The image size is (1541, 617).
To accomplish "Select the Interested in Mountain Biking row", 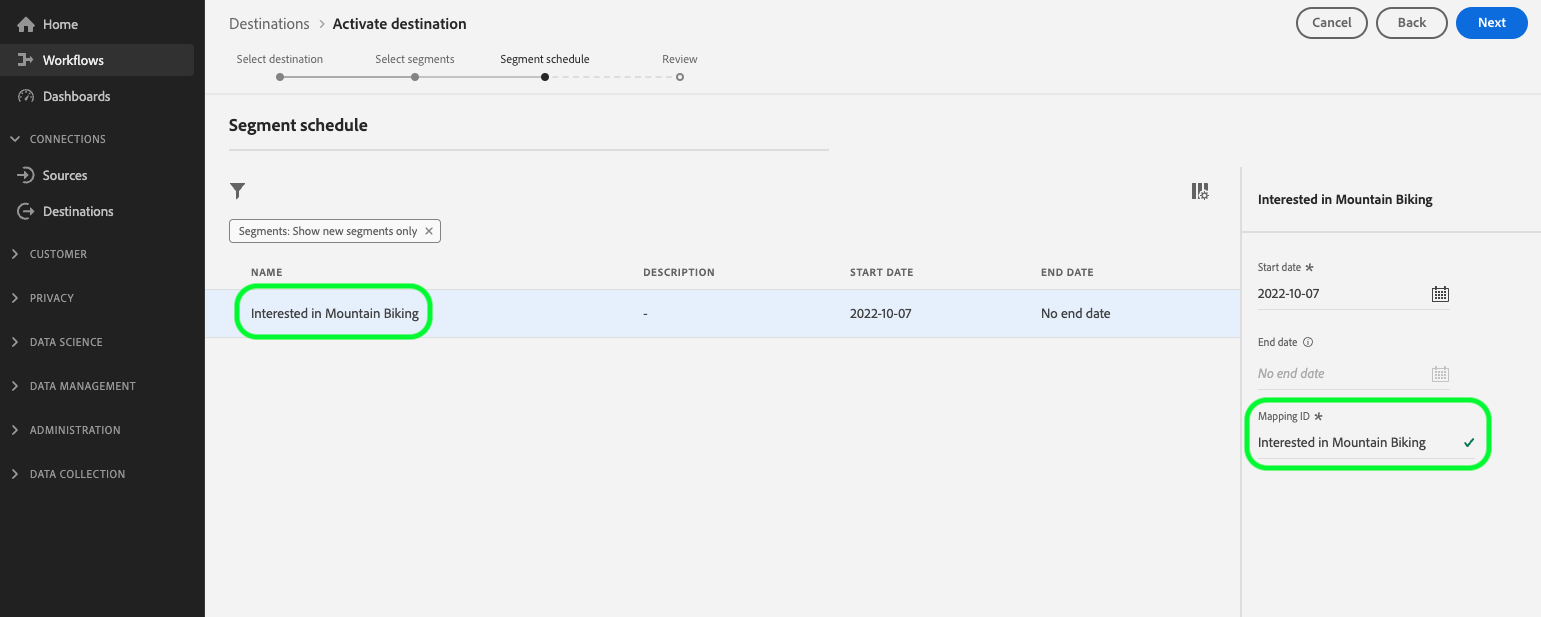I will [722, 313].
